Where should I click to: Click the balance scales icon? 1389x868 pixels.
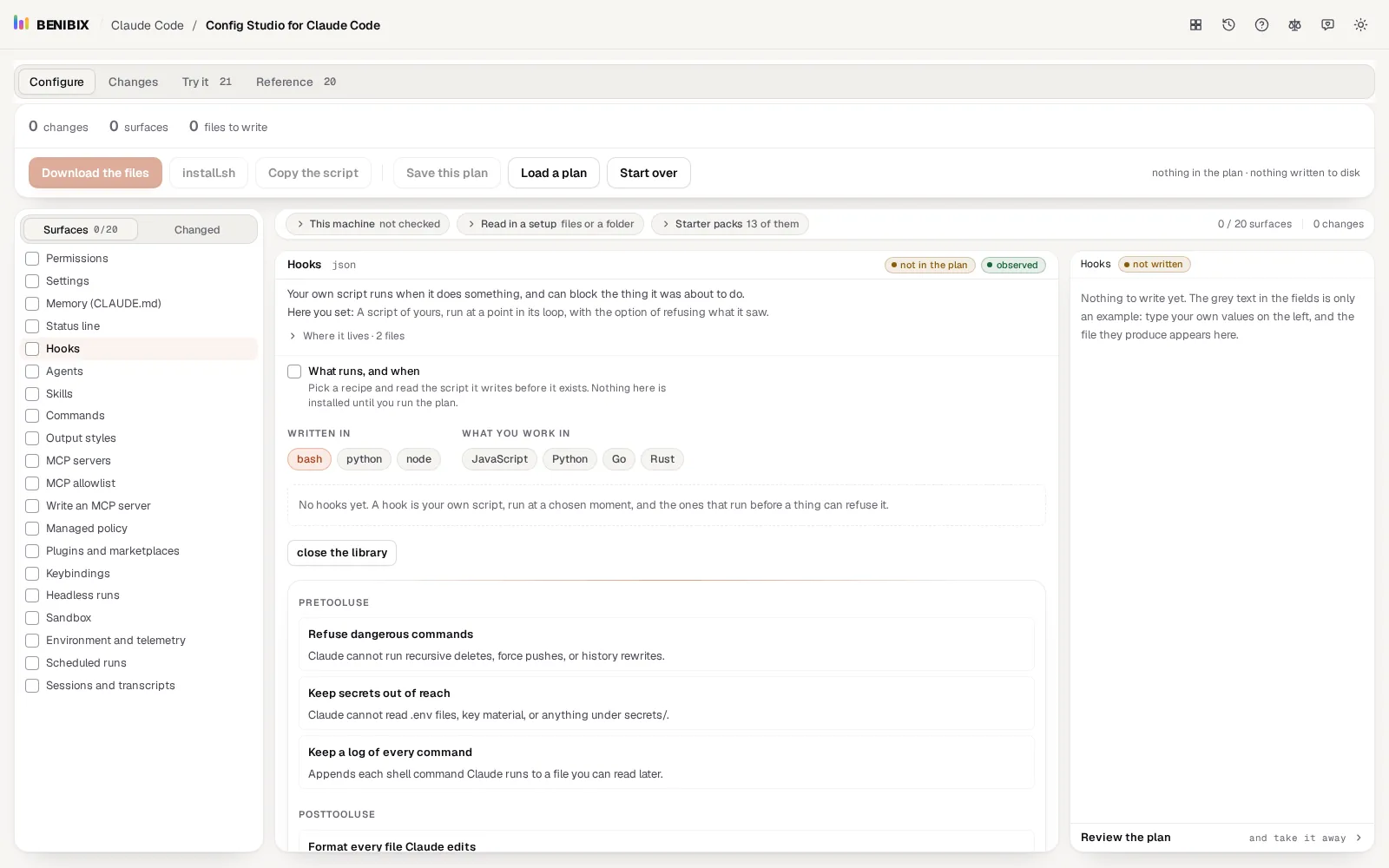tap(1294, 25)
